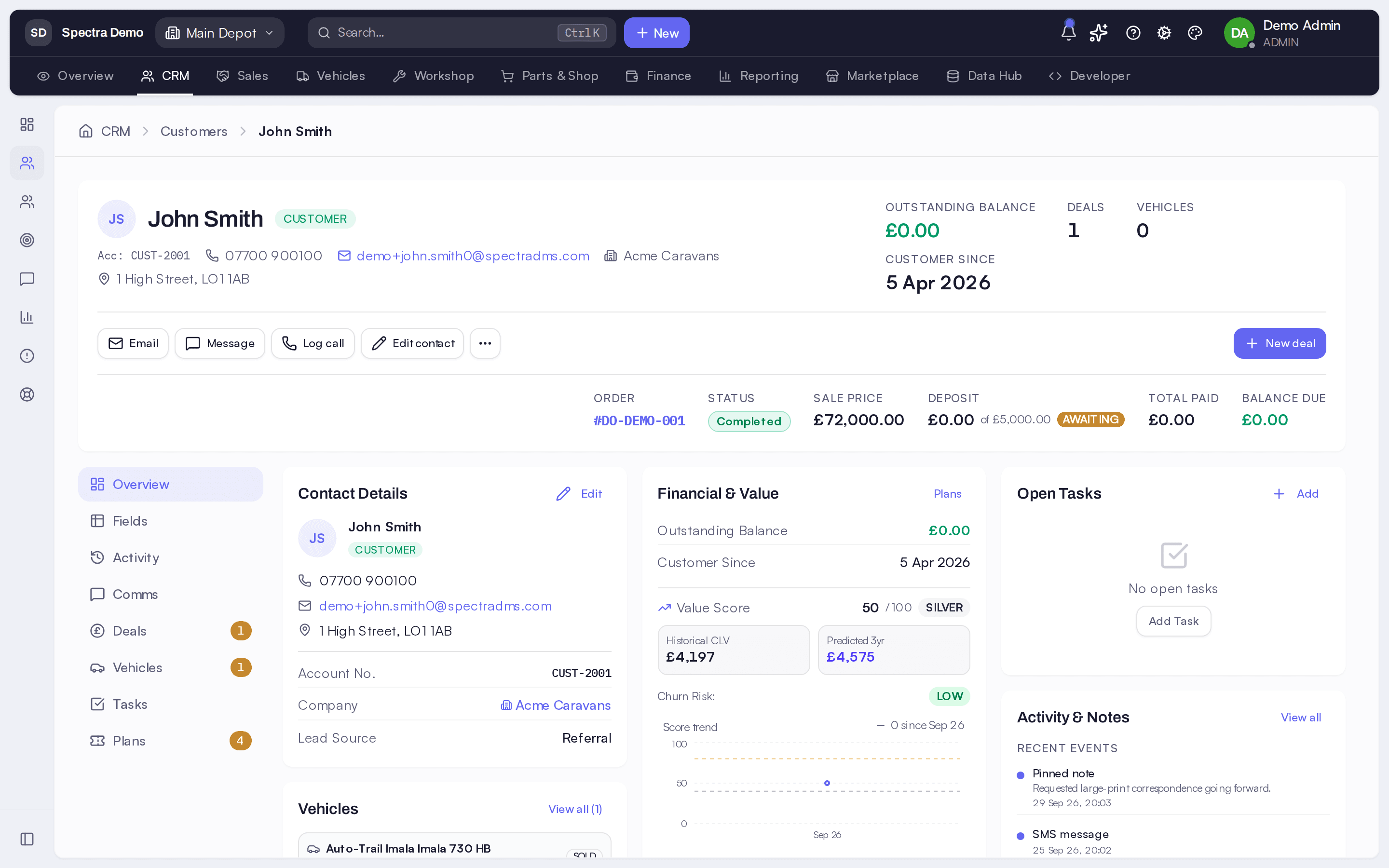Open the AI sparkles assistant icon
This screenshot has height=868, width=1389.
[1099, 33]
